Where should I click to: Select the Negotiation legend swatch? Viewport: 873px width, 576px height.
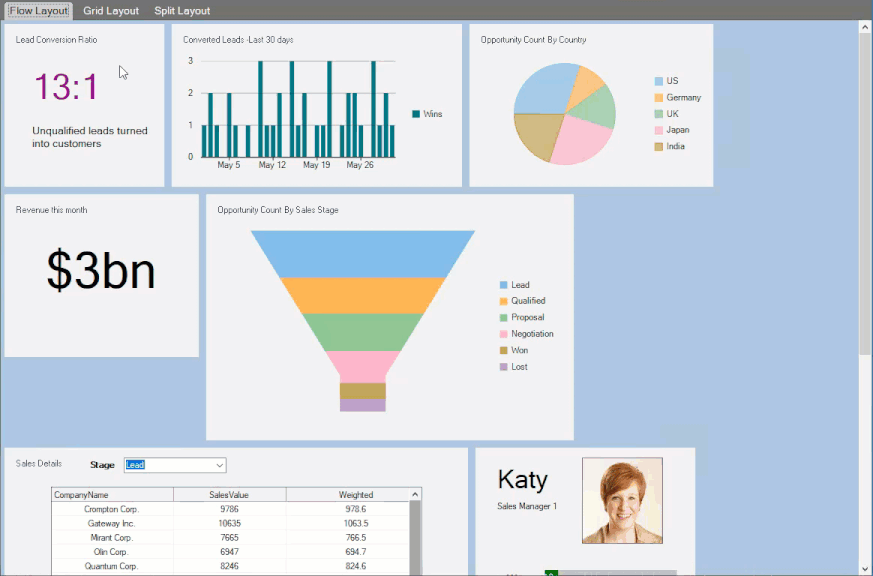pyautogui.click(x=503, y=334)
